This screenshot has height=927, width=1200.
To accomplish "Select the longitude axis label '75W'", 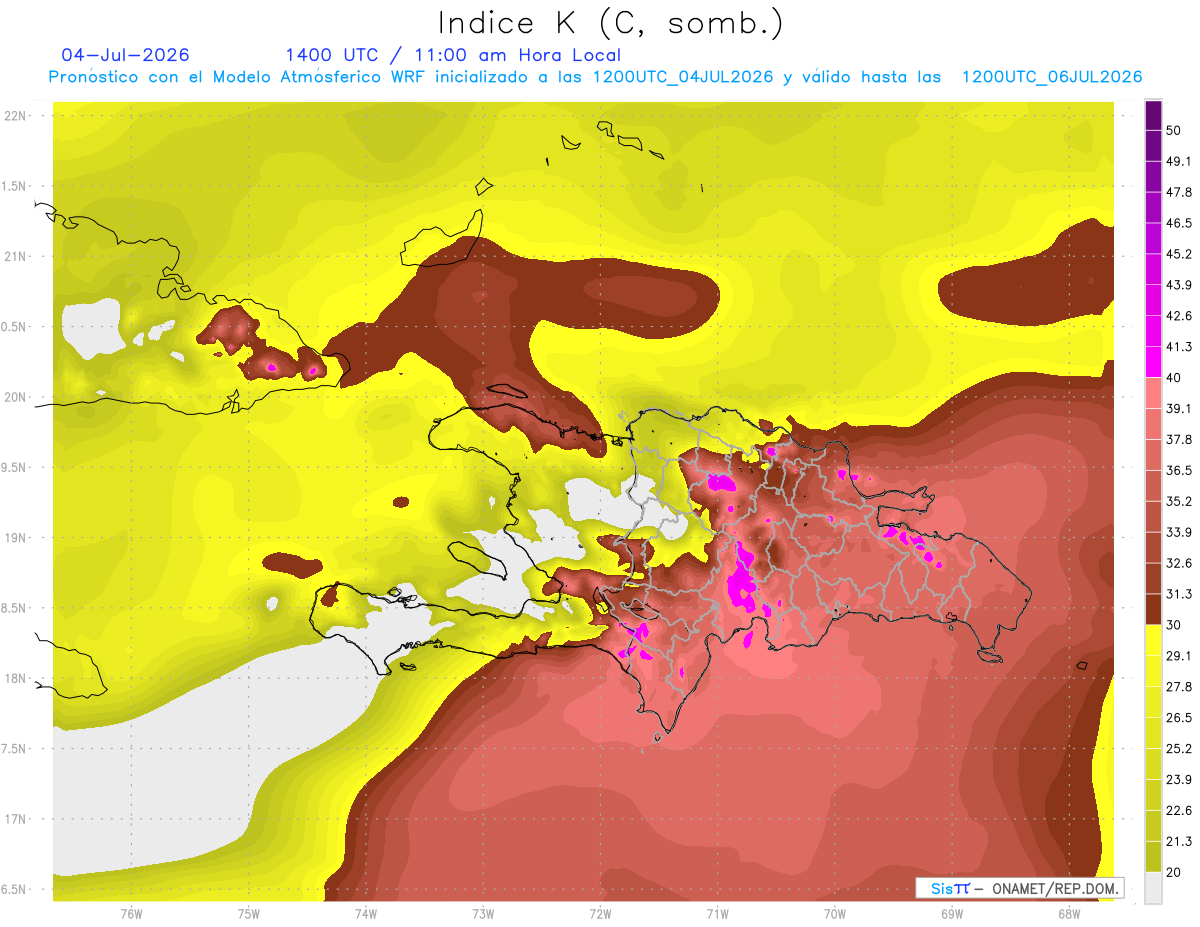I will 249,914.
